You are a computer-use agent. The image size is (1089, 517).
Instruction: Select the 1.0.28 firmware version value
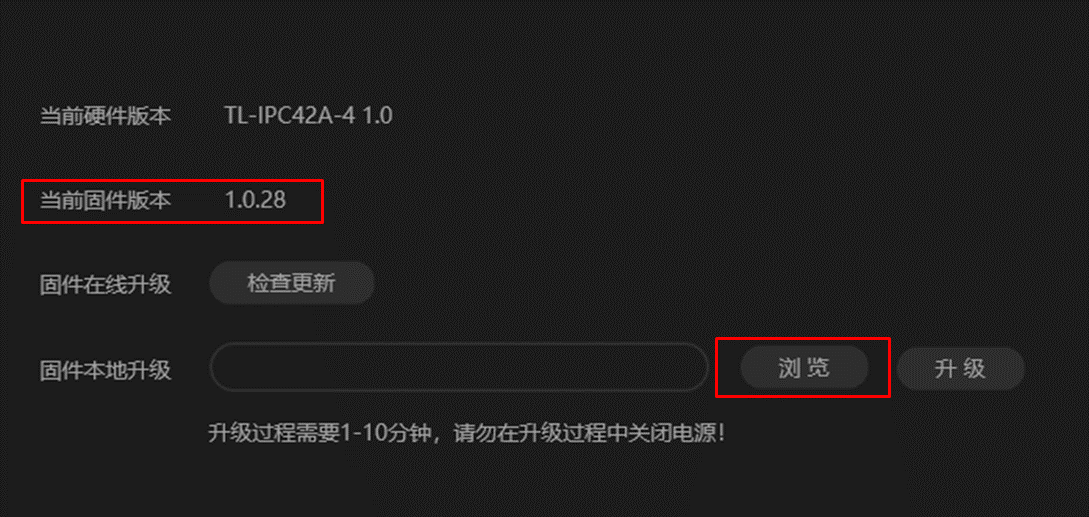click(x=256, y=201)
